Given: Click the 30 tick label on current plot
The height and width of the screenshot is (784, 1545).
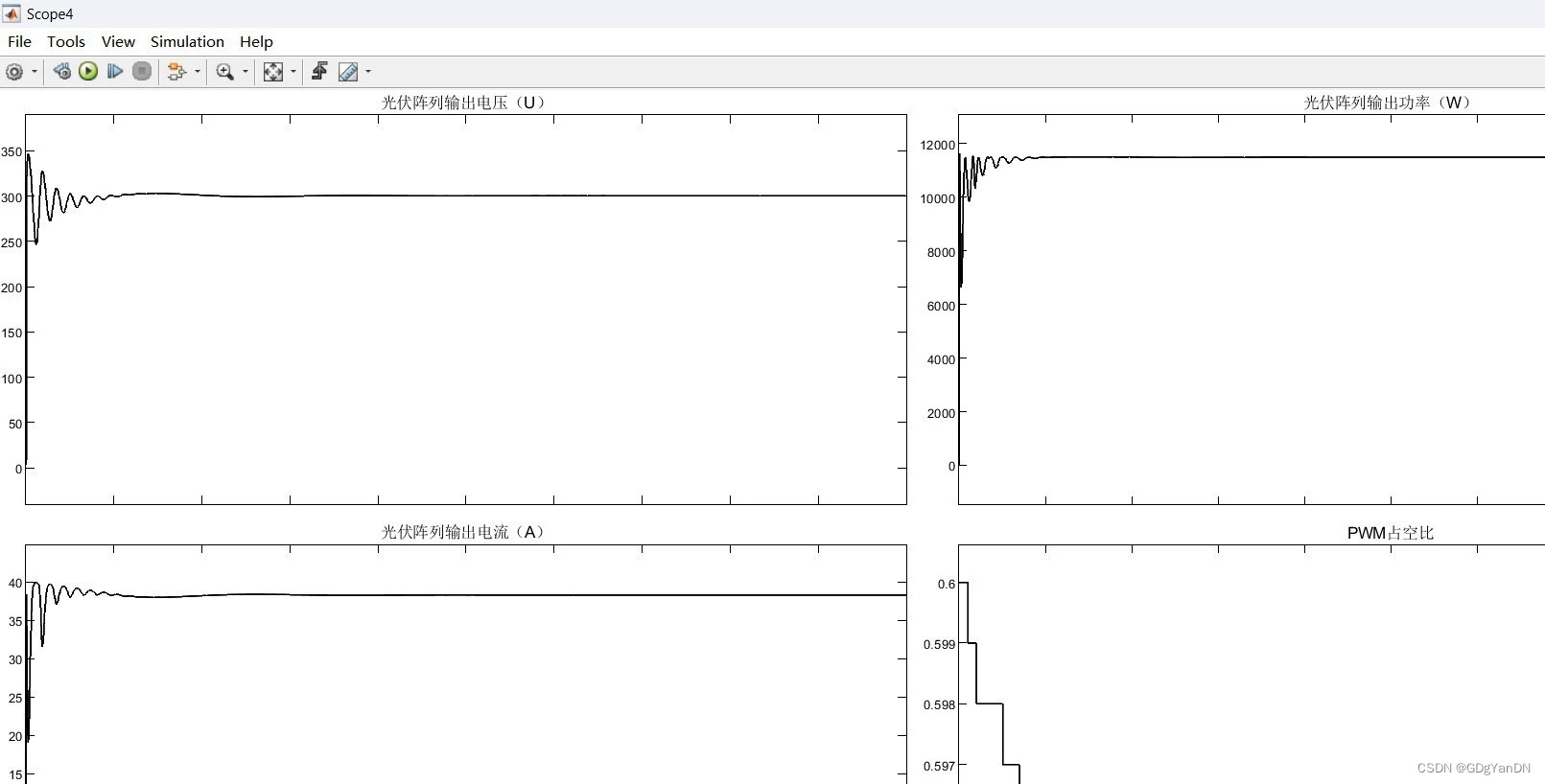Looking at the screenshot, I should click(x=15, y=660).
